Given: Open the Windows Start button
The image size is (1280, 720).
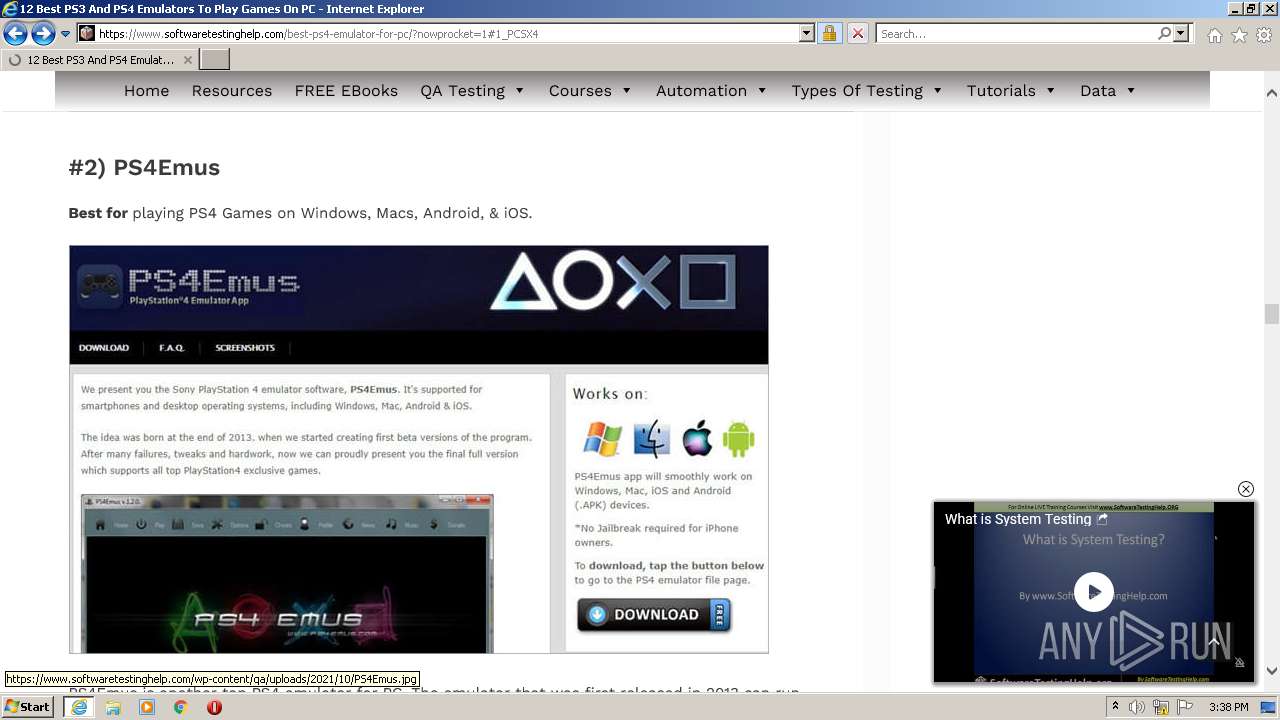Looking at the screenshot, I should click(28, 707).
